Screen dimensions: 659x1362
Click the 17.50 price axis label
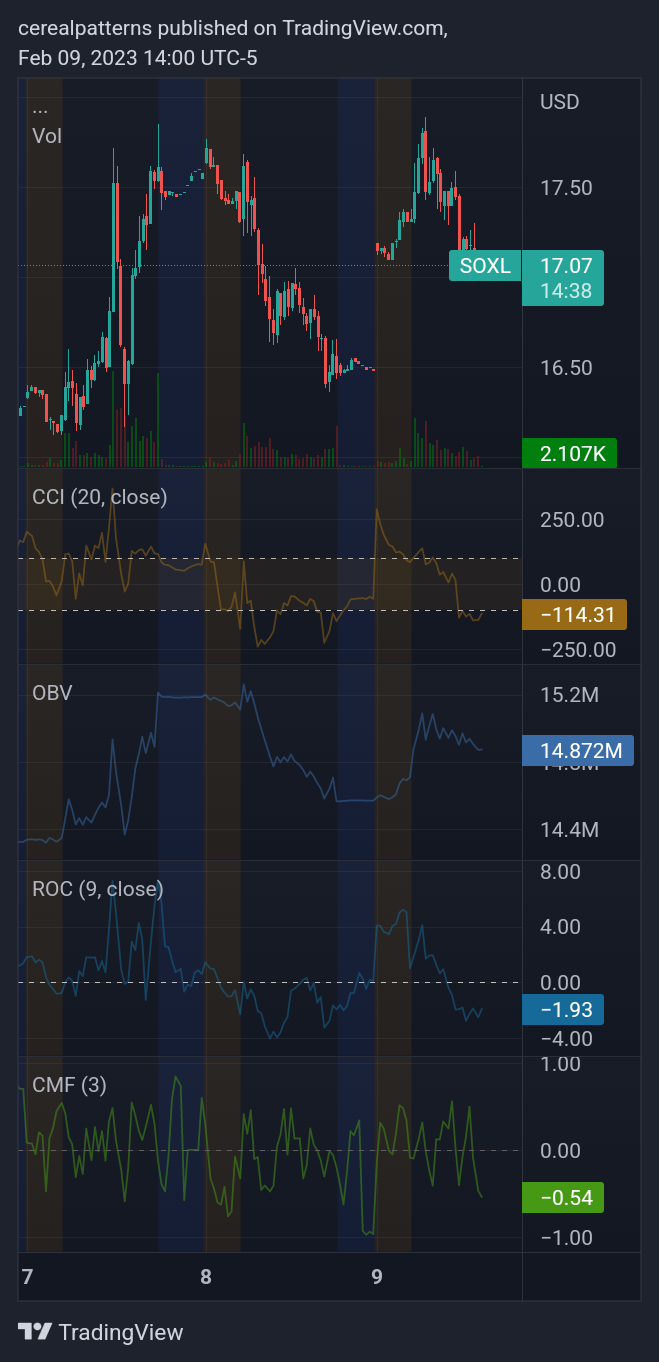pyautogui.click(x=567, y=188)
